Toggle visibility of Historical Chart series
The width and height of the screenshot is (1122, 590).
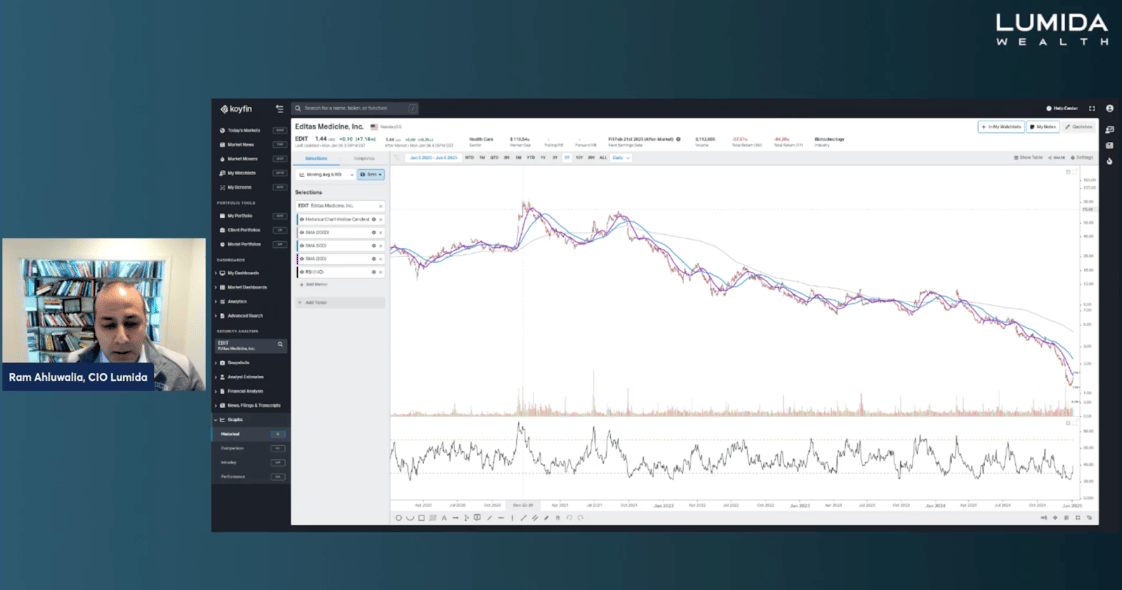coord(302,220)
